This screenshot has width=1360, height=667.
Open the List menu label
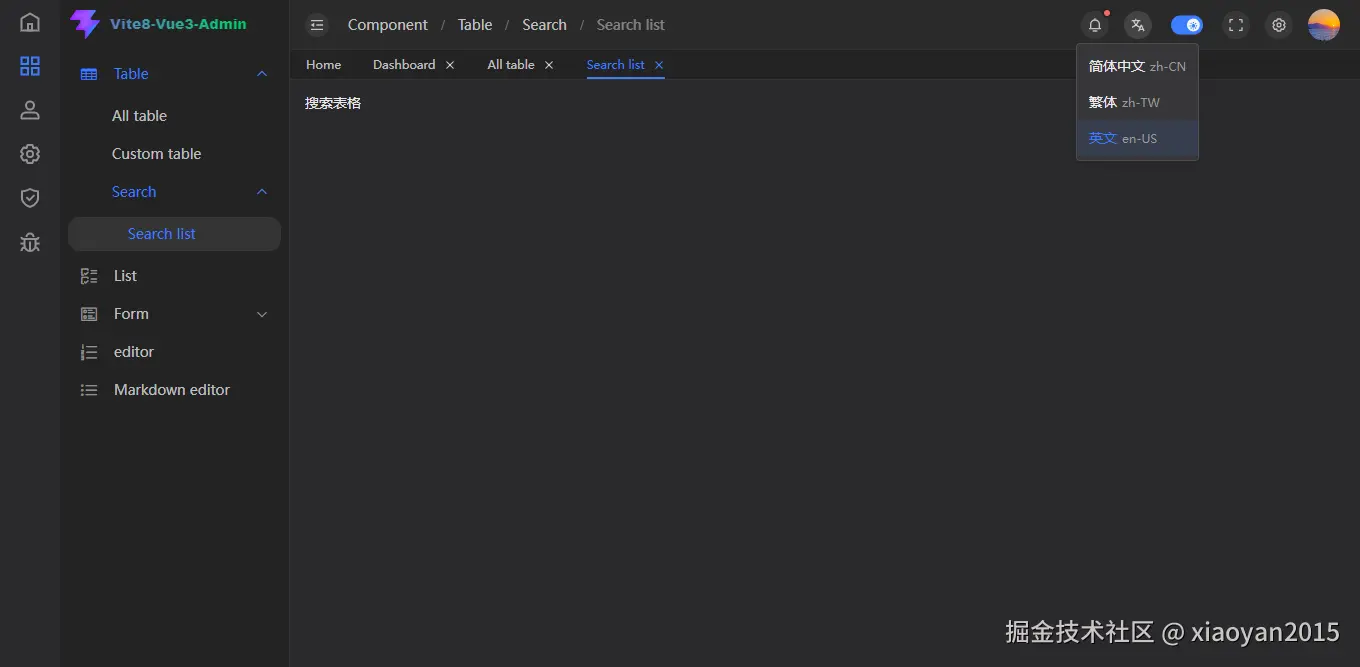click(125, 276)
